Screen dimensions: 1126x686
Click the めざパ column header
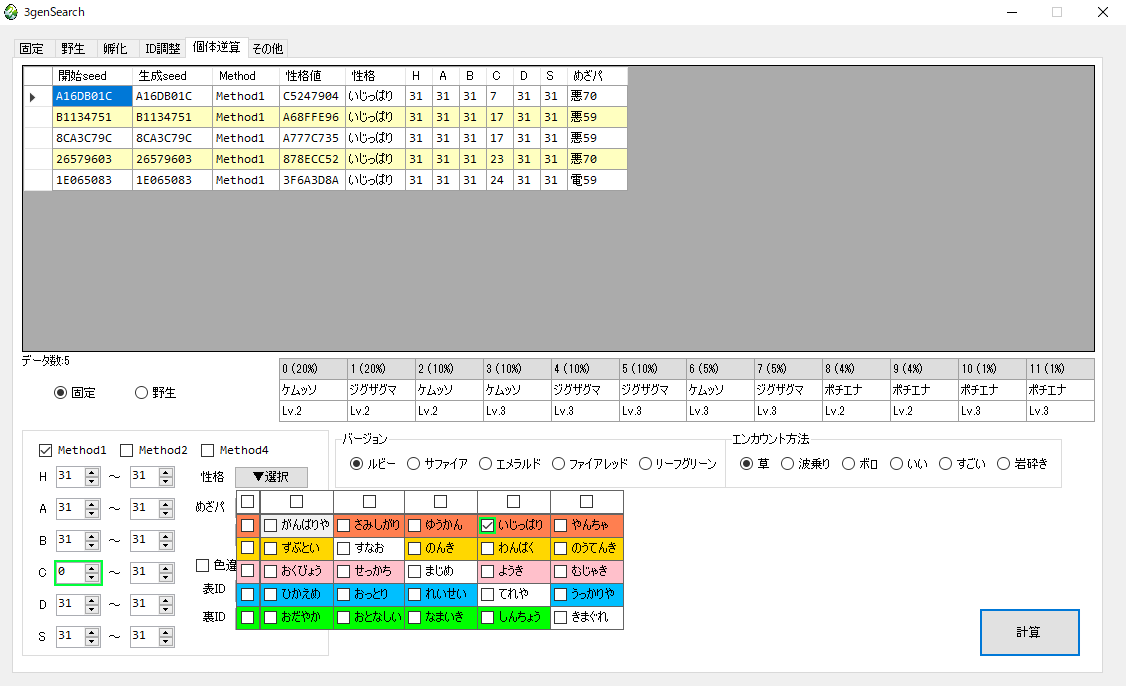pyautogui.click(x=597, y=75)
